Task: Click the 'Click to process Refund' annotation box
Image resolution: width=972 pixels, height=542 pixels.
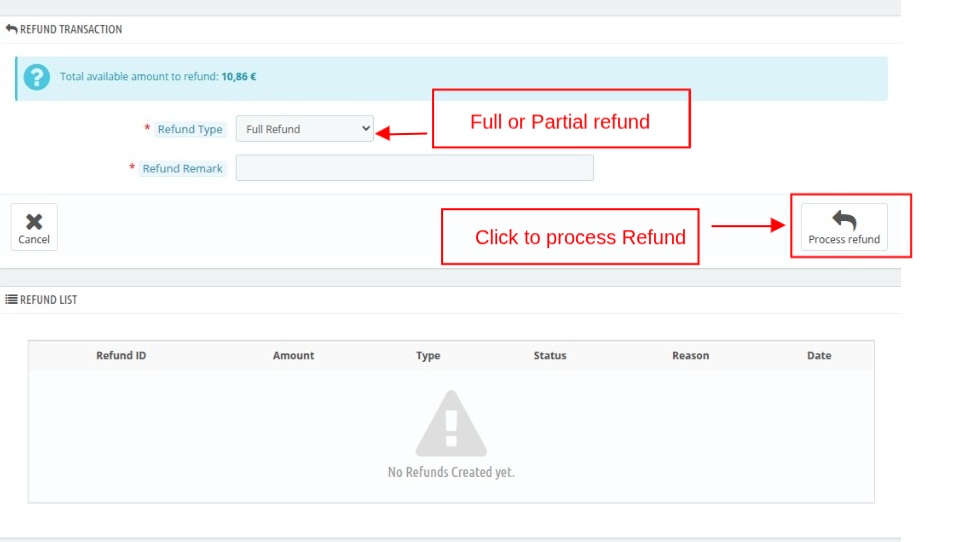Action: pos(570,237)
